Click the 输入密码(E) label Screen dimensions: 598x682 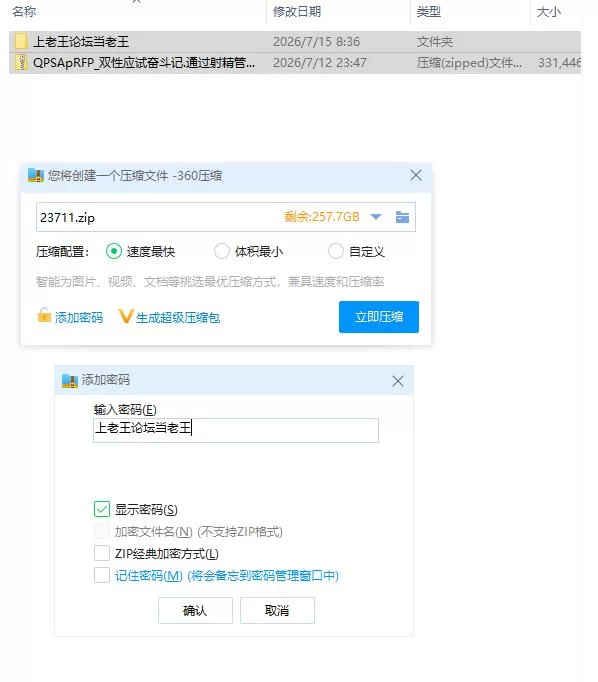tap(125, 409)
